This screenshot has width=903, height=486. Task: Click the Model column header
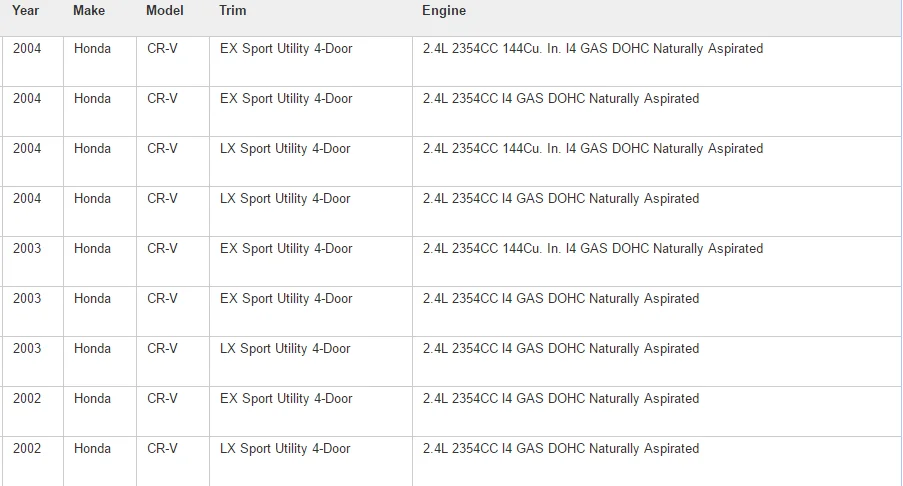(x=165, y=10)
